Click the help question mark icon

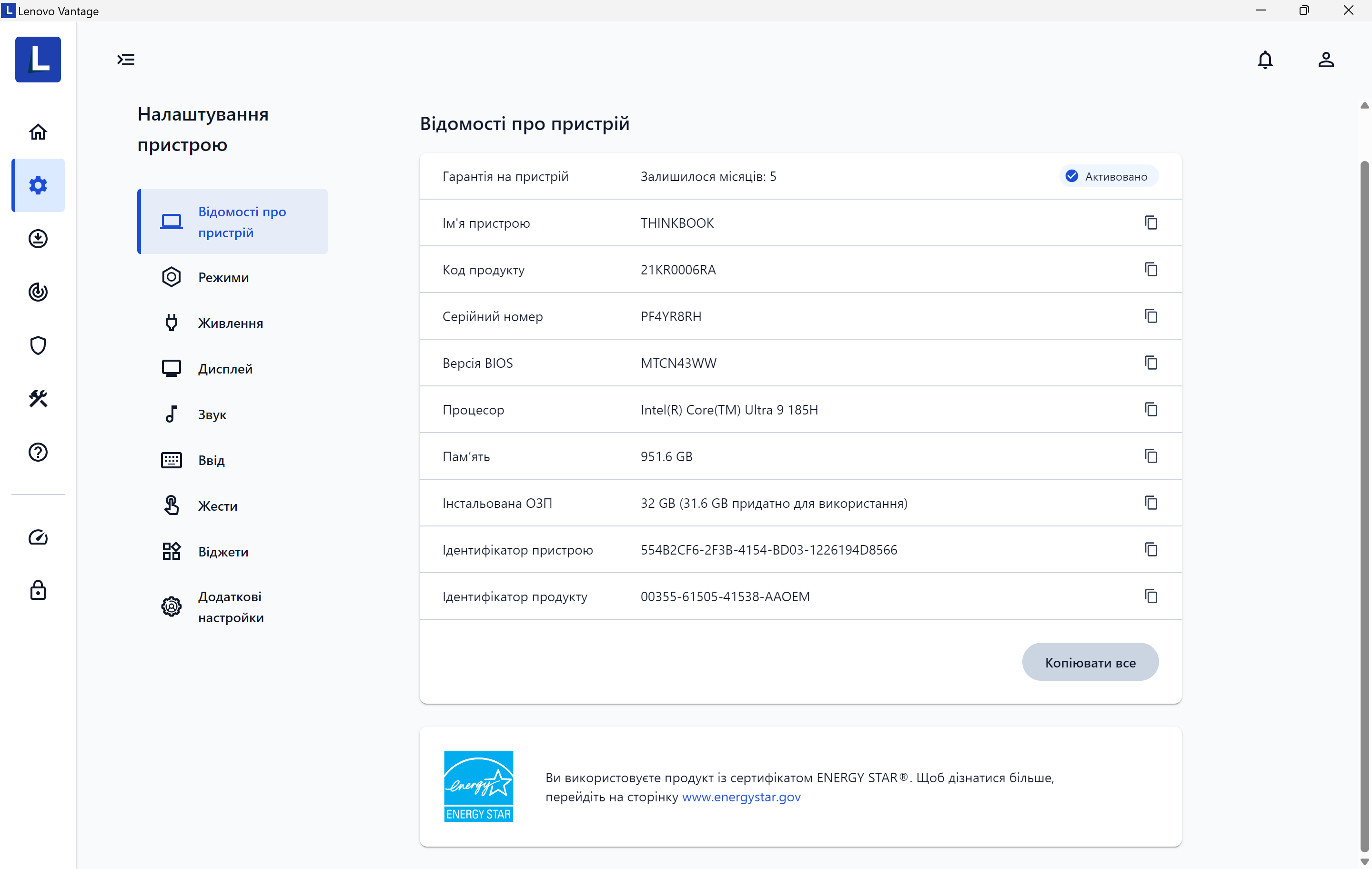(38, 452)
